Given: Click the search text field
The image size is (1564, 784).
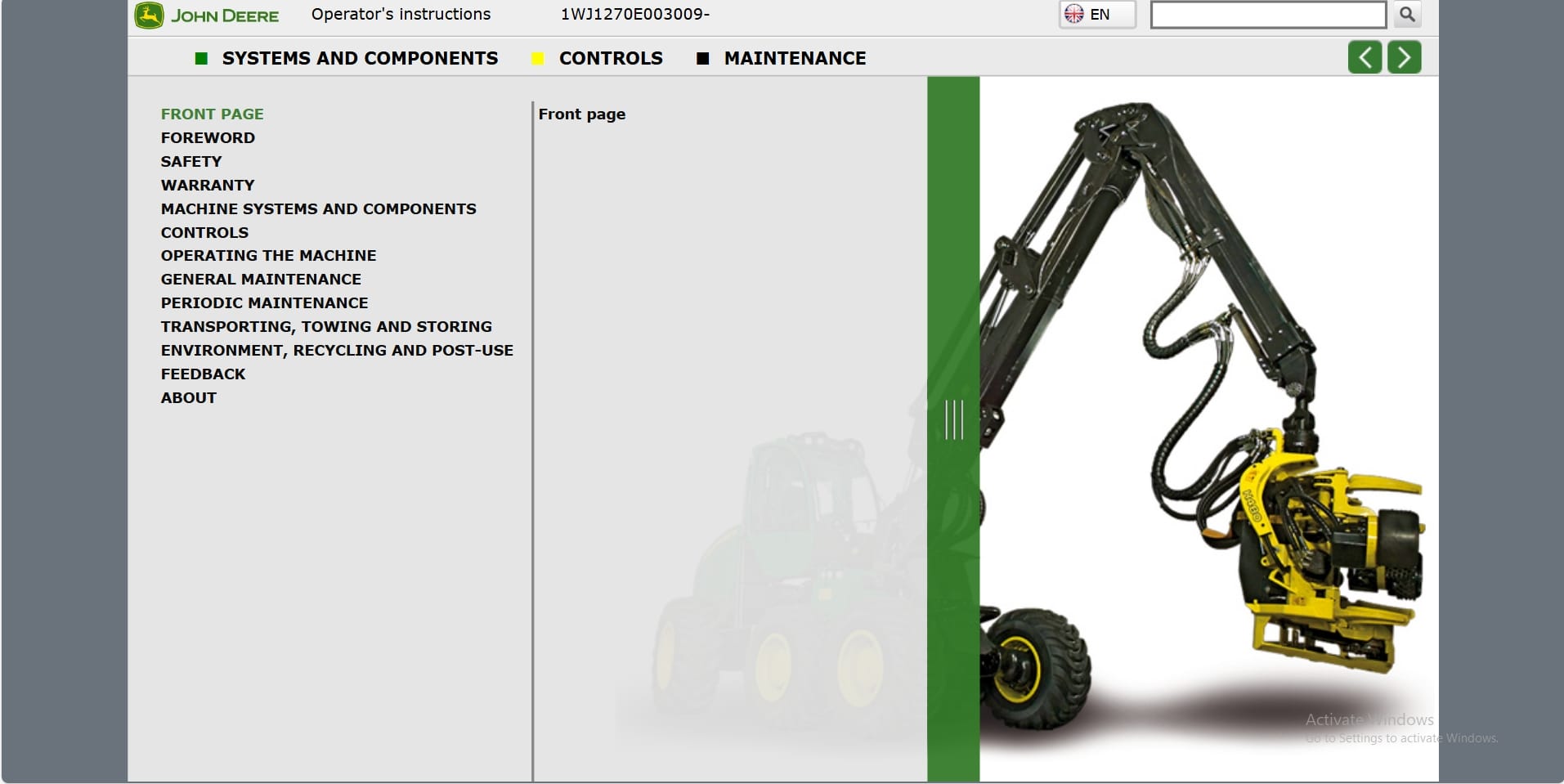Looking at the screenshot, I should click(x=1268, y=15).
